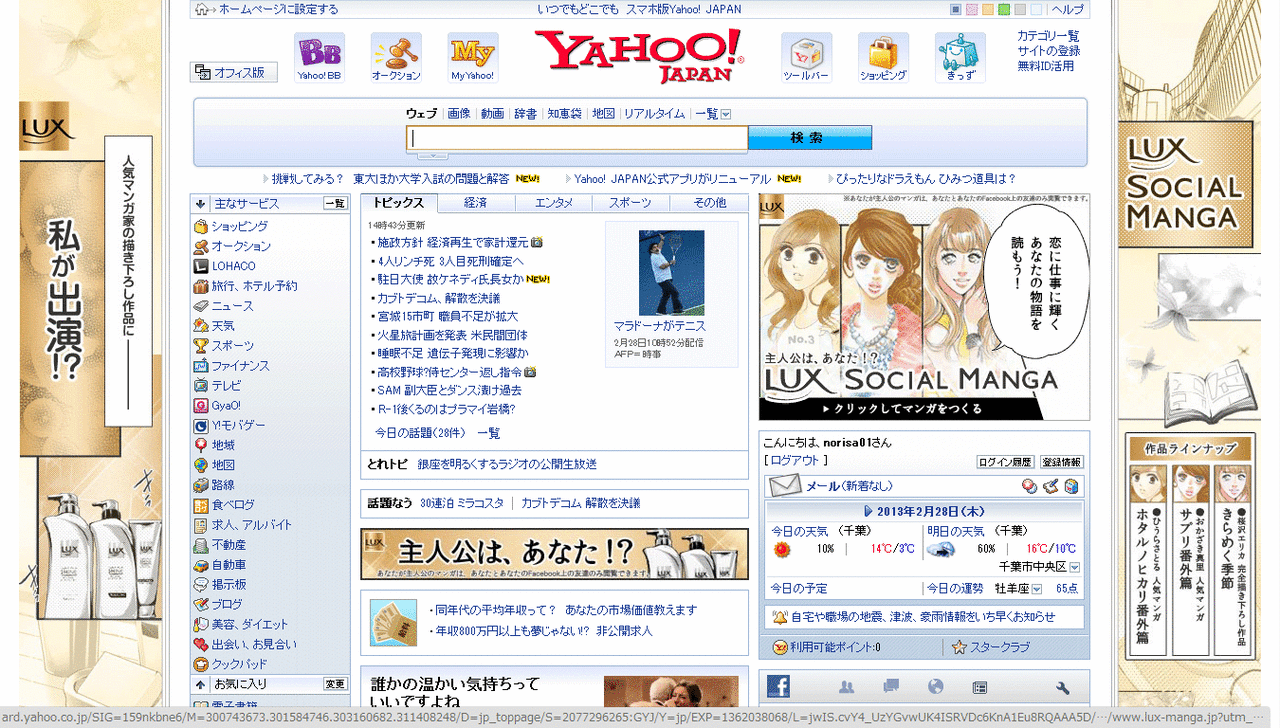
Task: Click the speech bubble icon in widget bar
Action: coord(891,687)
